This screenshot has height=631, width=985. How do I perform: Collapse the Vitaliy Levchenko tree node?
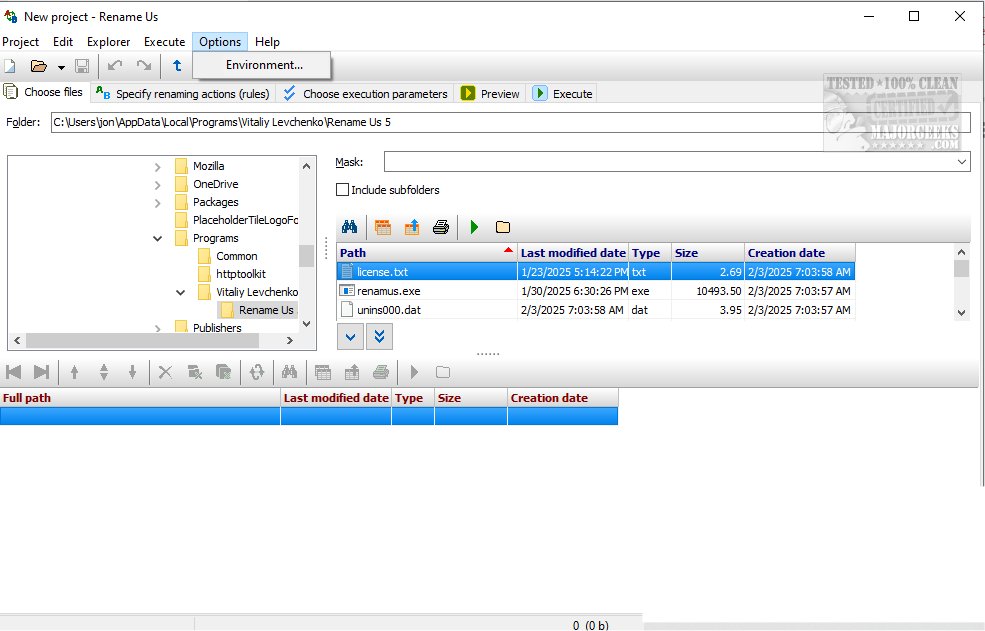[x=181, y=292]
